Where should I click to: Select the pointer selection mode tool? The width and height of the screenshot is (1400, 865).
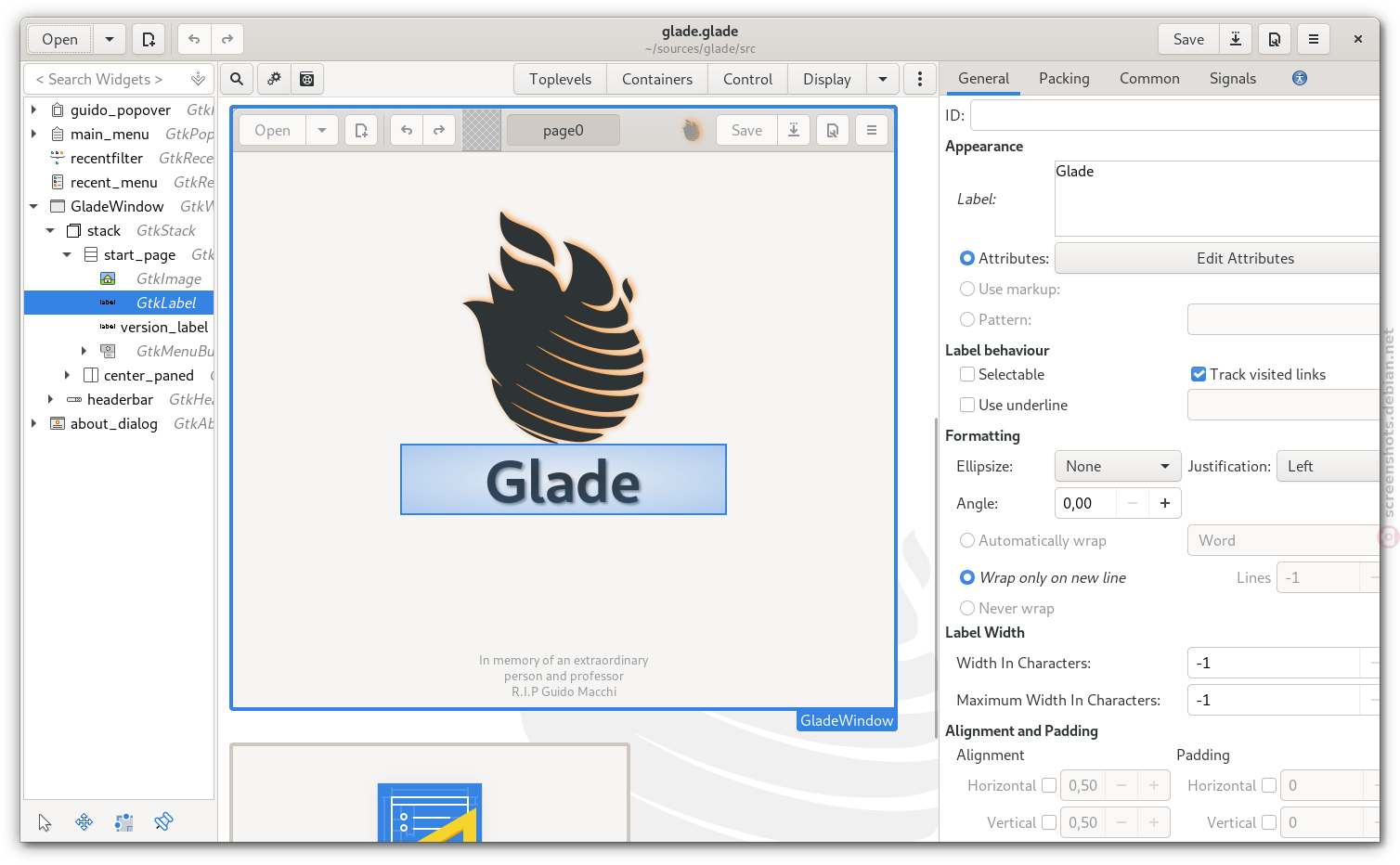45,822
